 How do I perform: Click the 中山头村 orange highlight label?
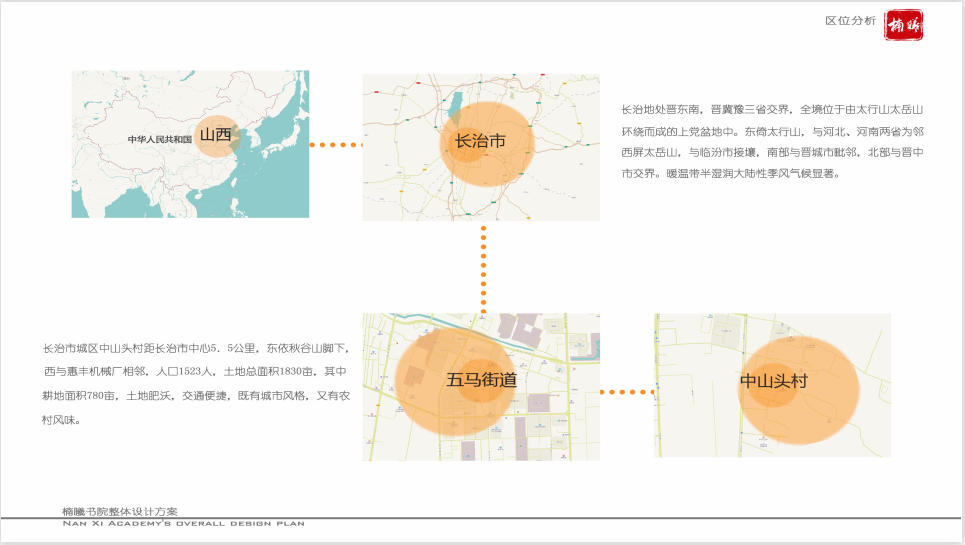[x=773, y=382]
